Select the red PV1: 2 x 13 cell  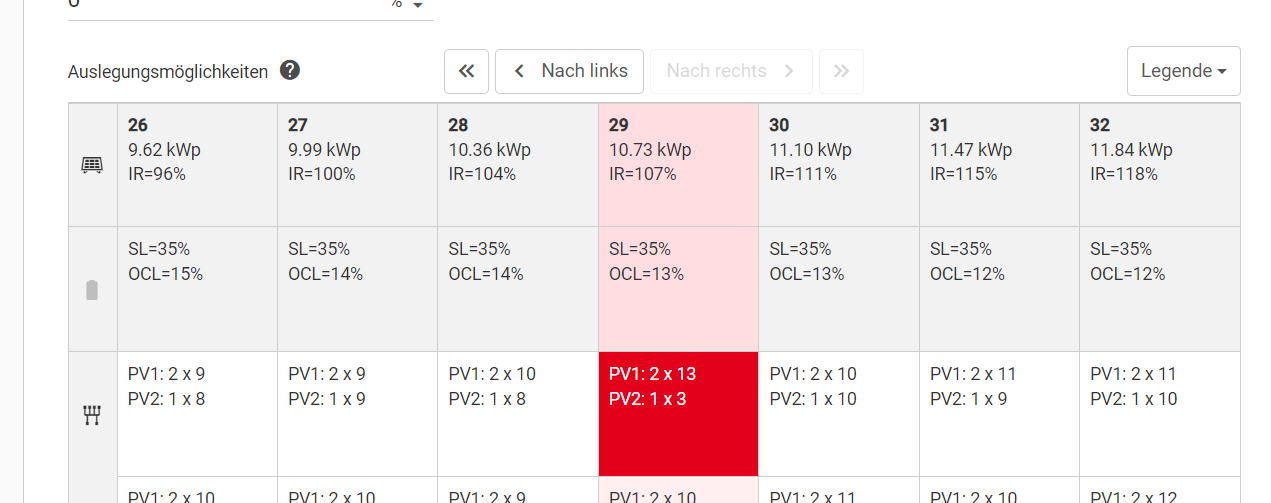point(678,413)
